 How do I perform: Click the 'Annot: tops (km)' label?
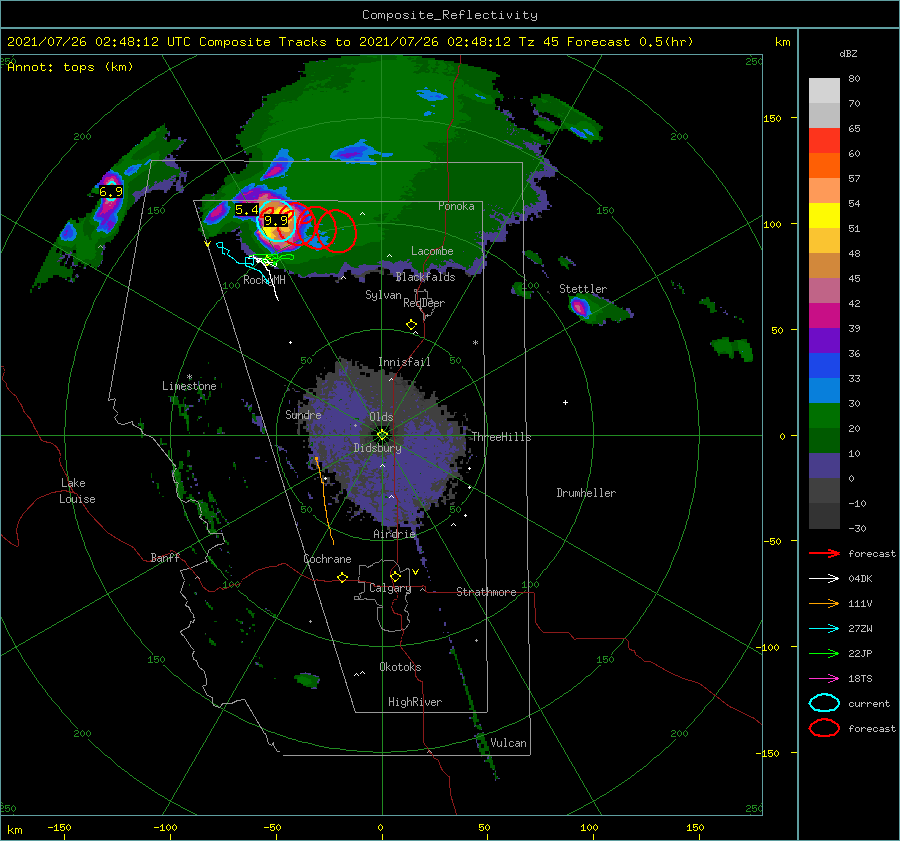coord(70,67)
